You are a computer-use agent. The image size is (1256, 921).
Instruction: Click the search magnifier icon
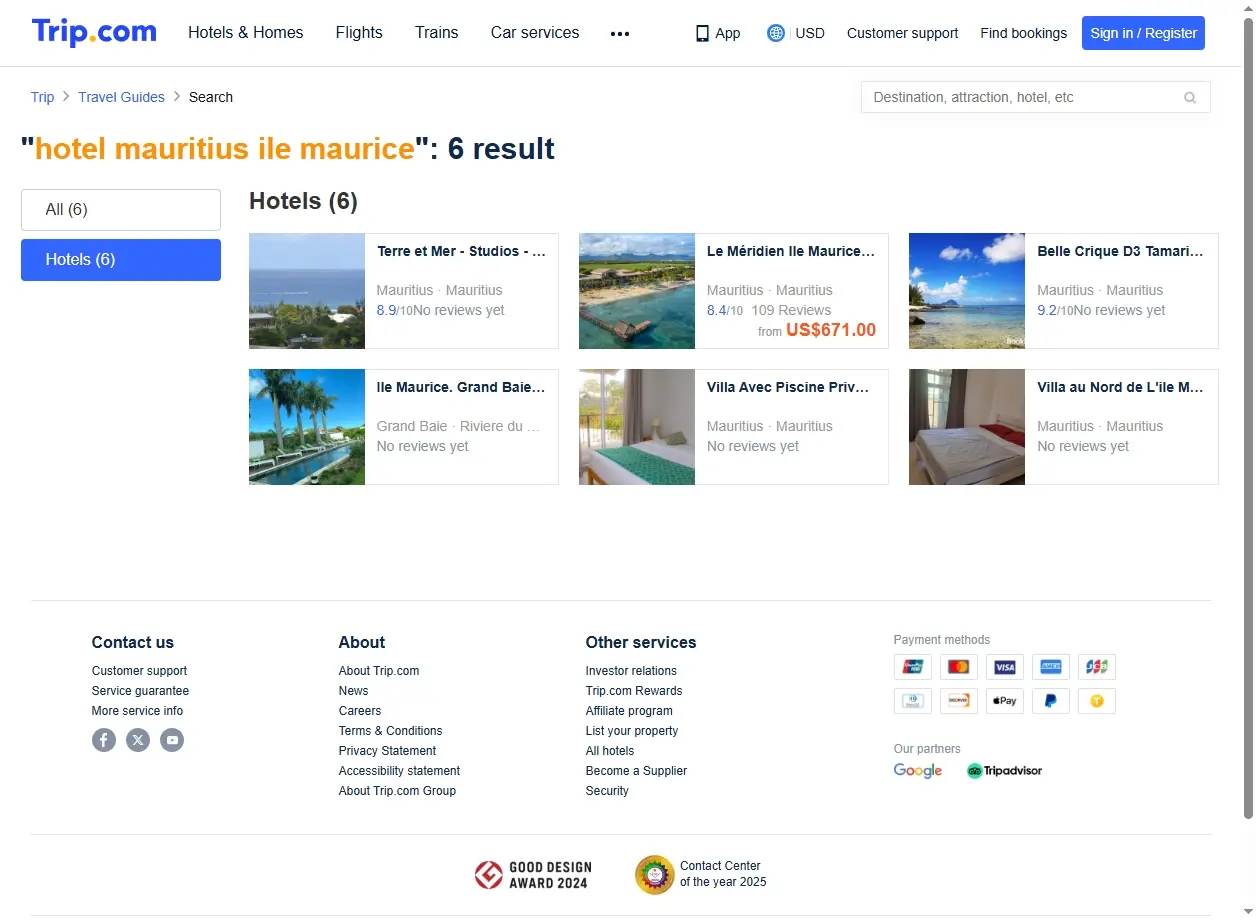click(1190, 97)
